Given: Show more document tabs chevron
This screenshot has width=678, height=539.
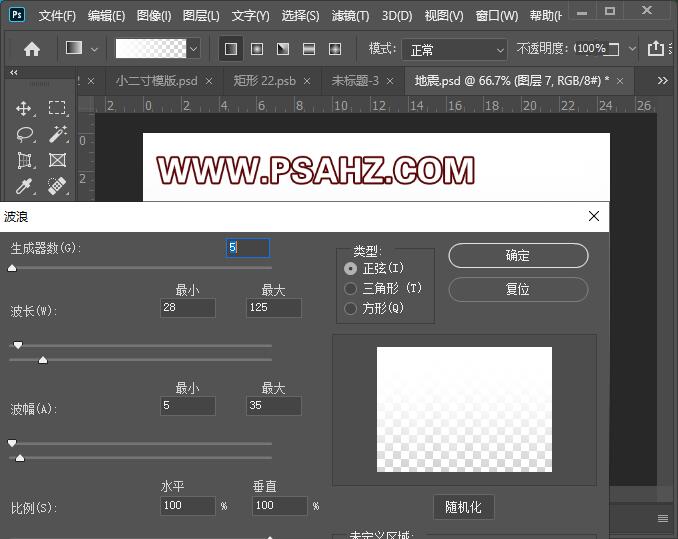Looking at the screenshot, I should tap(662, 80).
